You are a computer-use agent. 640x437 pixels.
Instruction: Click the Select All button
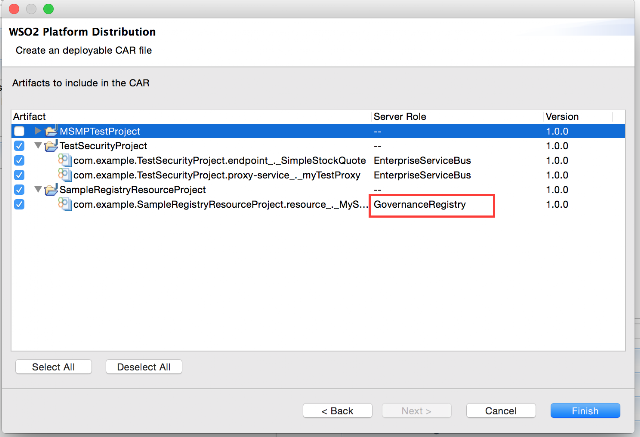(53, 367)
